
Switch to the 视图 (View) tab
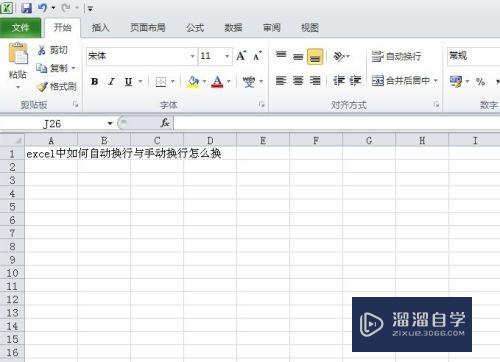(x=310, y=28)
